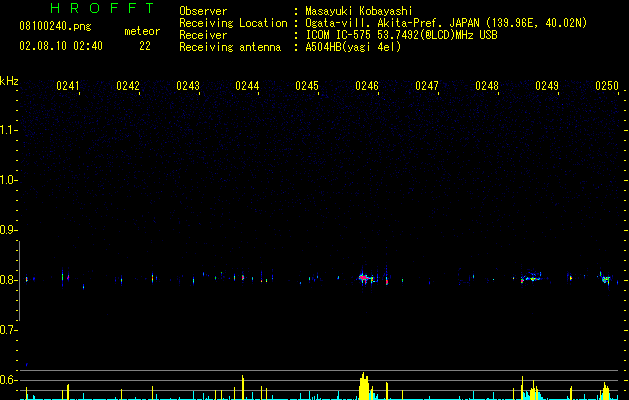Click the 0241 time marker
Screen dimensions: 629x400
click(68, 86)
